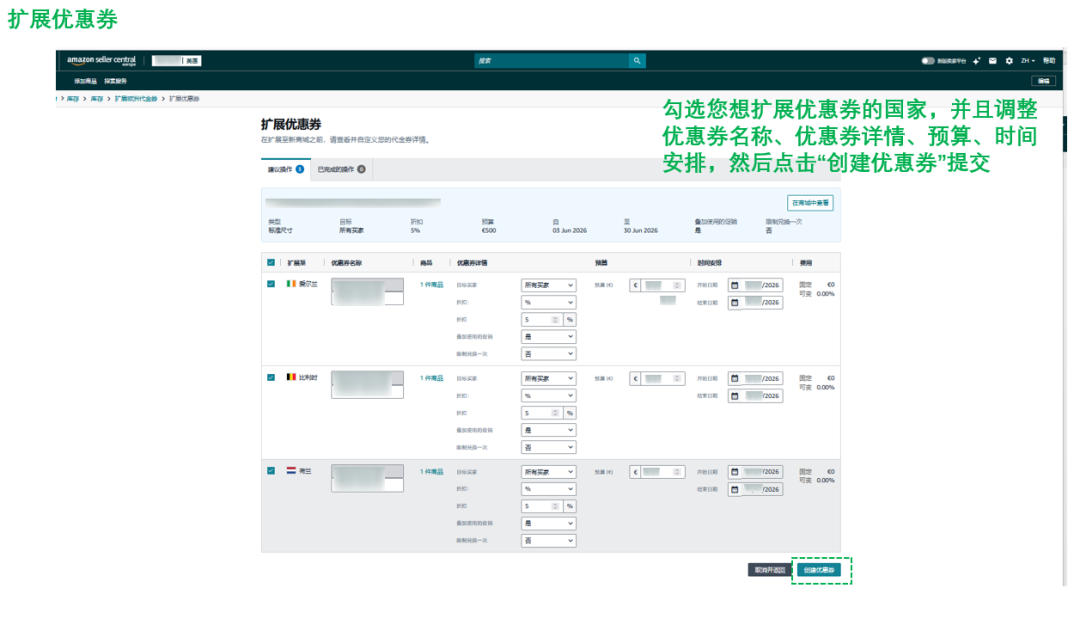Click the sparkle AI assistant icon
Image resolution: width=1080 pixels, height=619 pixels.
click(977, 61)
